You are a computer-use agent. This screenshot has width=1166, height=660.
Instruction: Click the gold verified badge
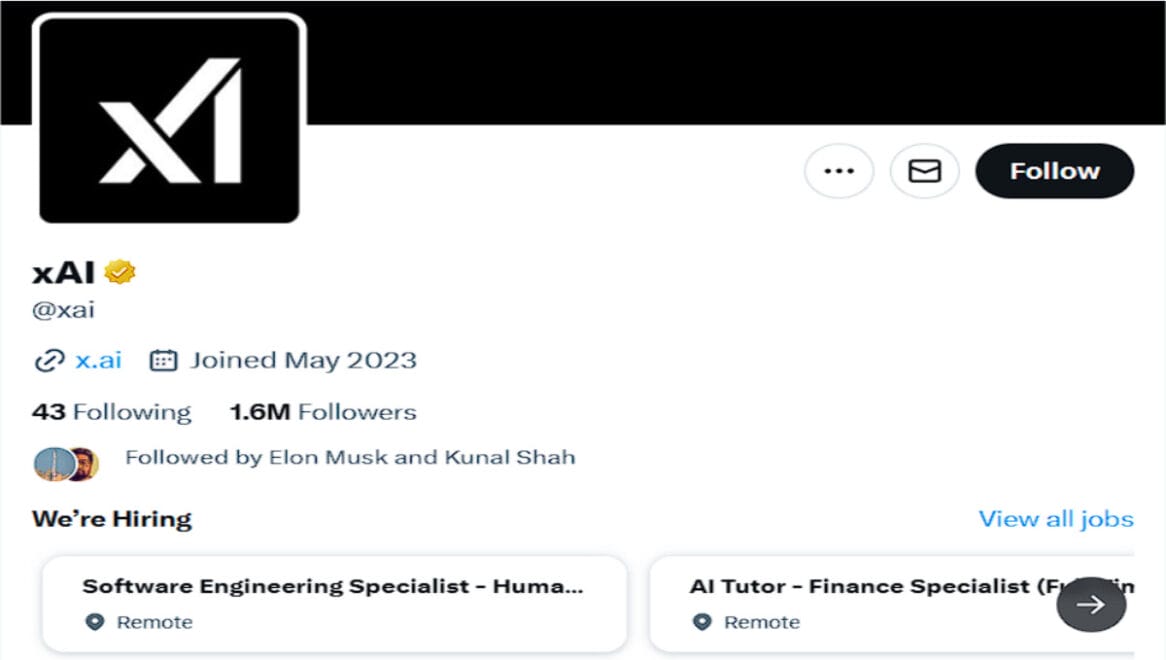point(120,271)
